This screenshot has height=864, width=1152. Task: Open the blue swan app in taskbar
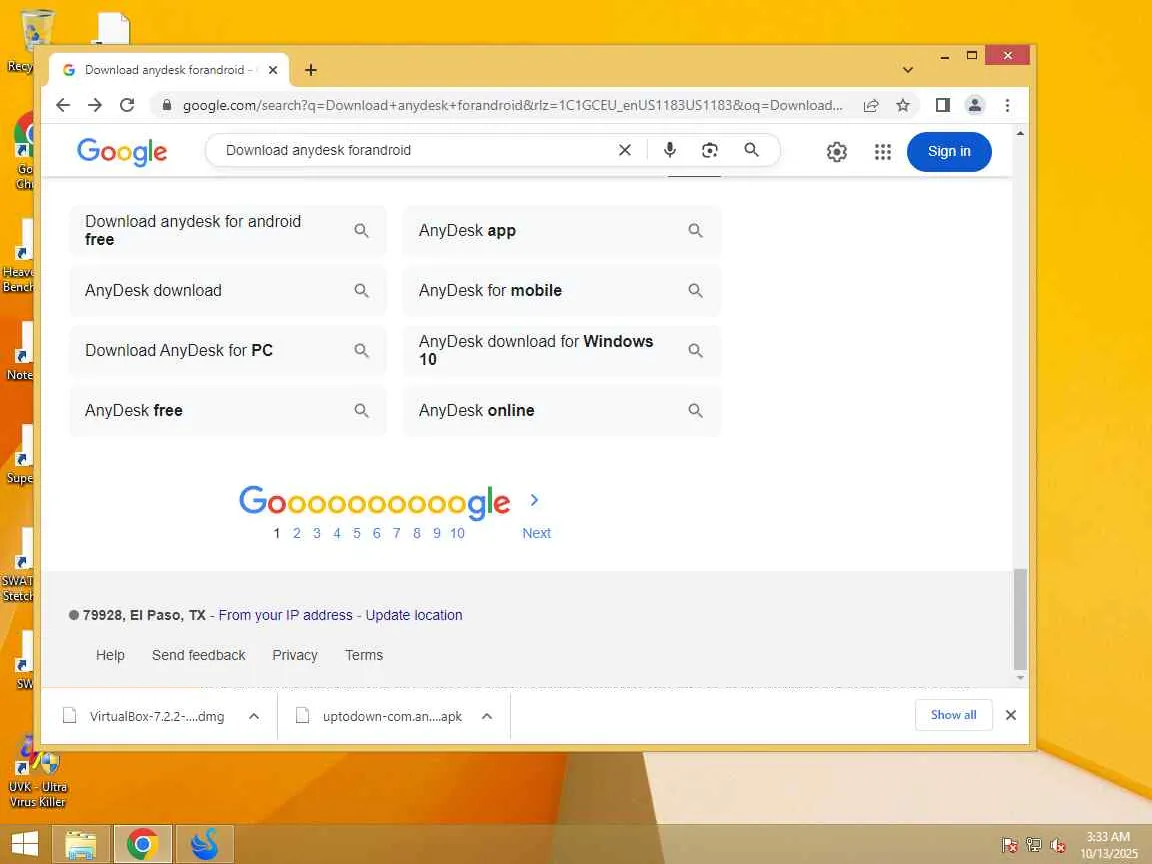pos(204,843)
